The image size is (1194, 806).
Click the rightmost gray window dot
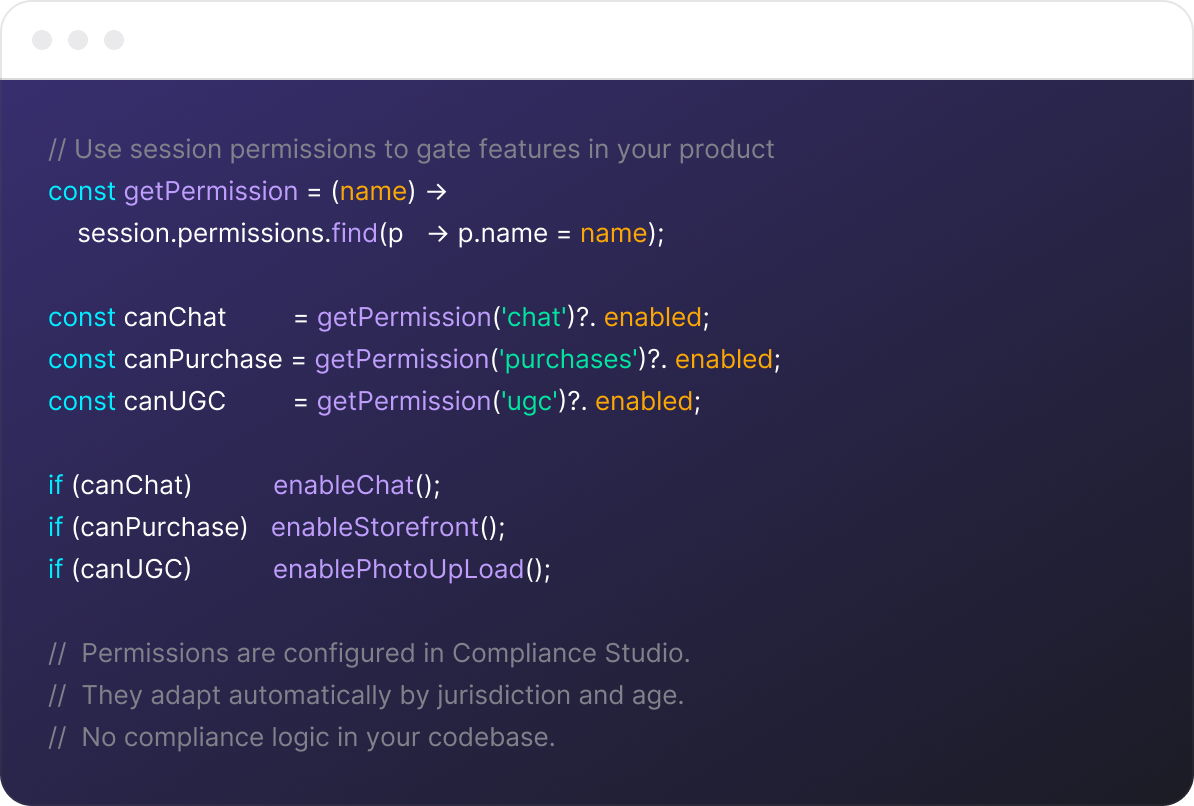pyautogui.click(x=114, y=40)
